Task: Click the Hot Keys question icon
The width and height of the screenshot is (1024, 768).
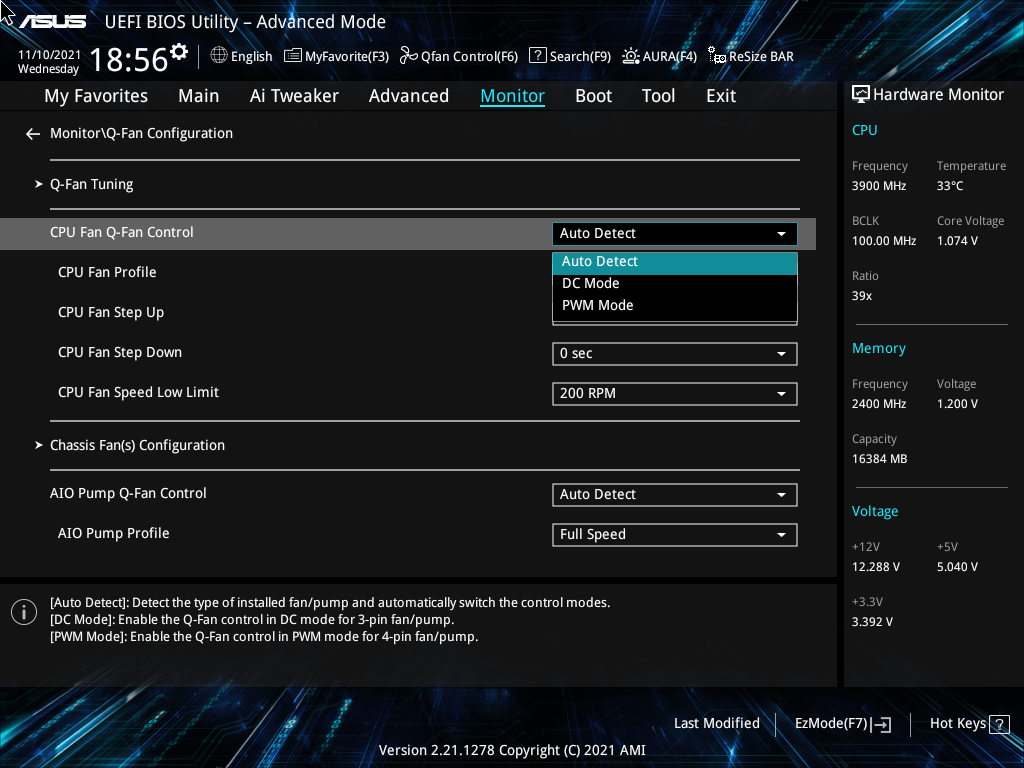Action: 999,724
